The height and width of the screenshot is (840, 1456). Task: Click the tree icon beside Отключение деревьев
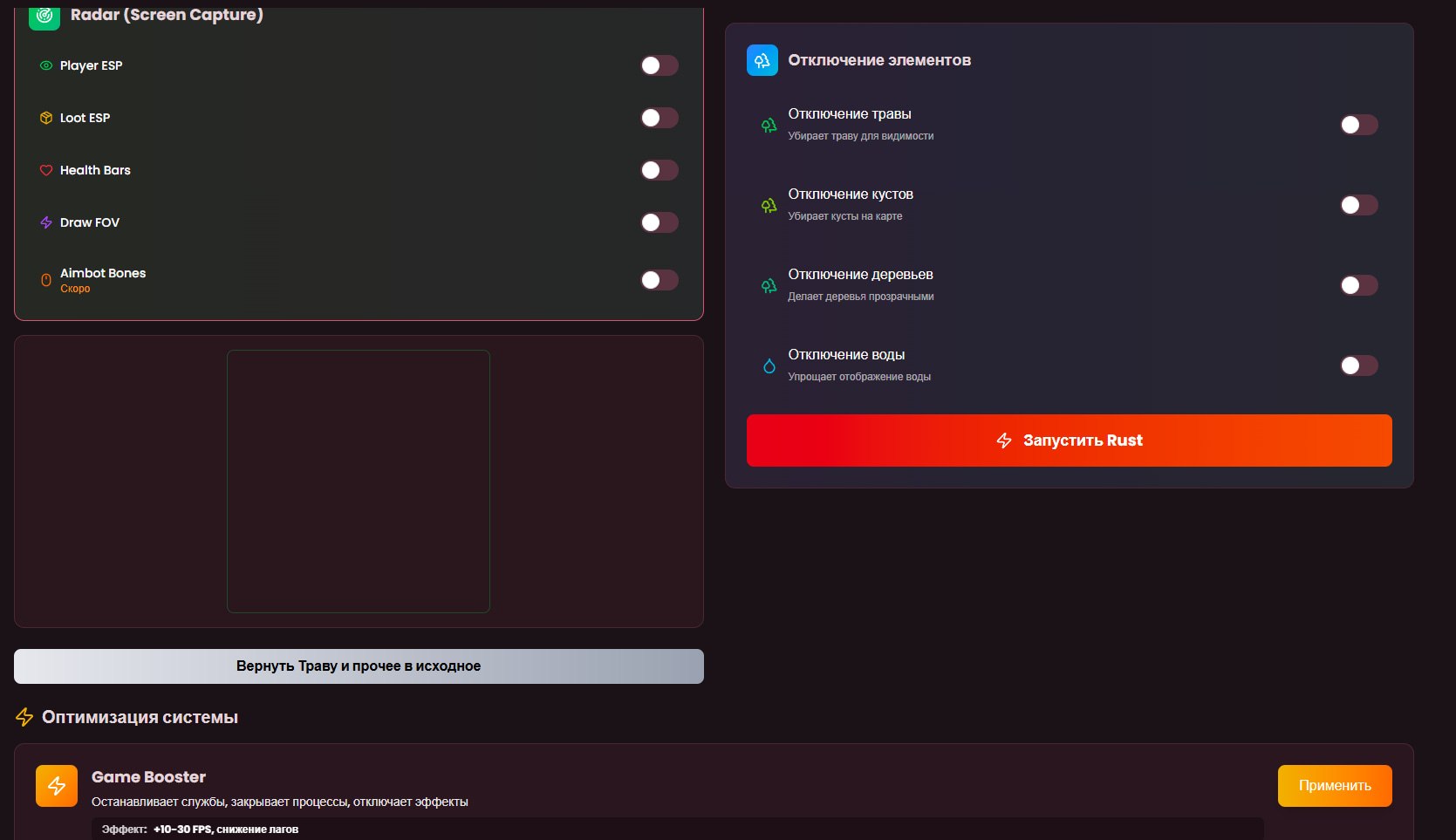click(x=769, y=285)
